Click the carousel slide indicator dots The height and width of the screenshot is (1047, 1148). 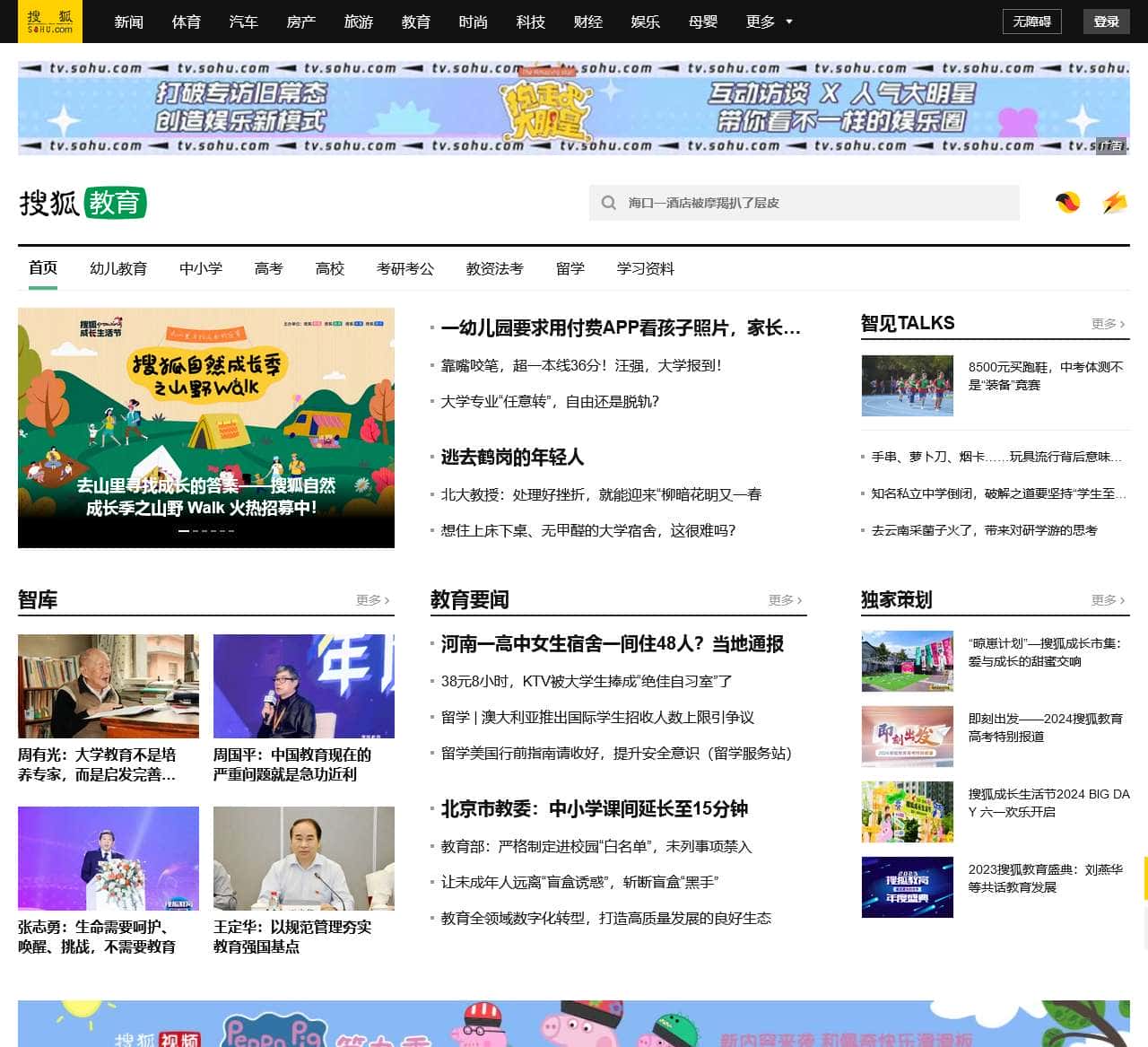coord(206,531)
